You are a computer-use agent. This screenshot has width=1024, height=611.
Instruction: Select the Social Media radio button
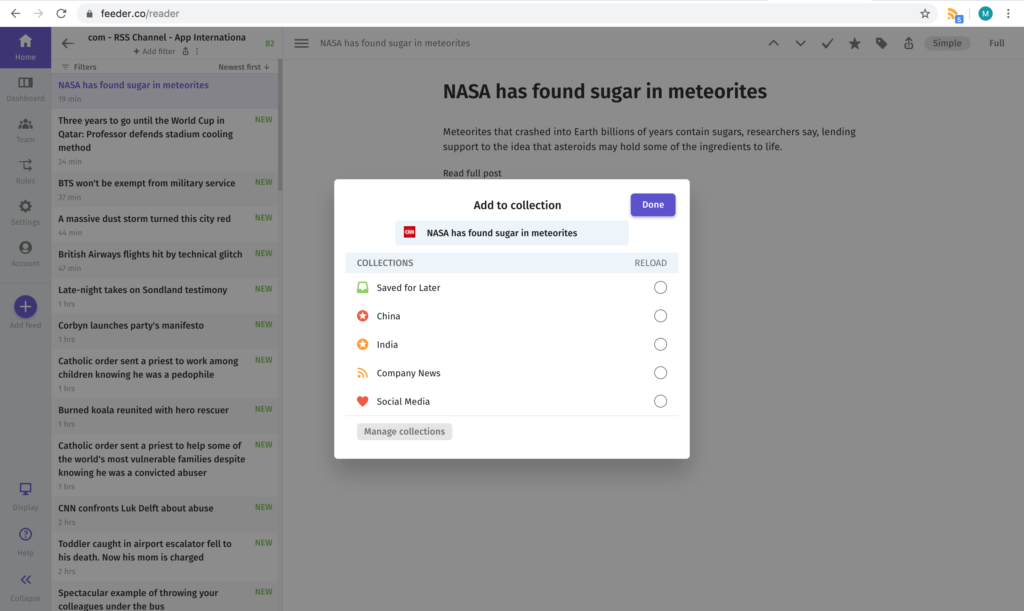[660, 401]
